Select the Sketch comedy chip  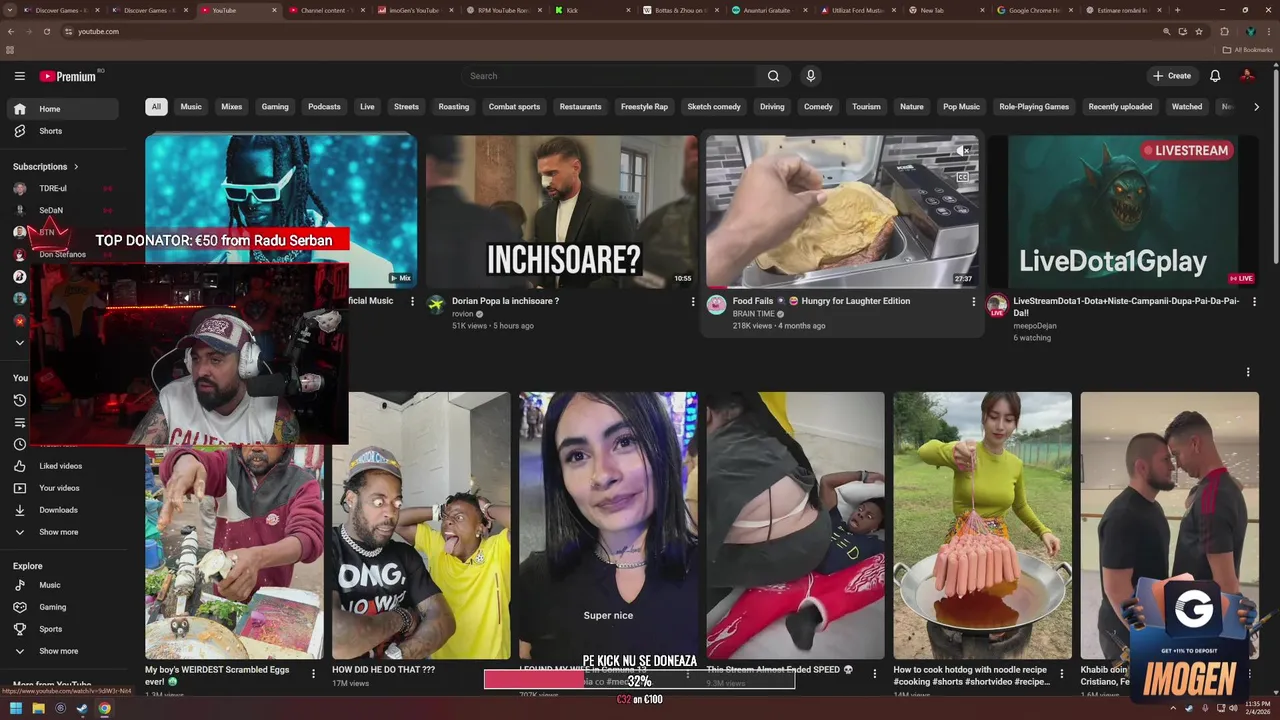click(714, 107)
